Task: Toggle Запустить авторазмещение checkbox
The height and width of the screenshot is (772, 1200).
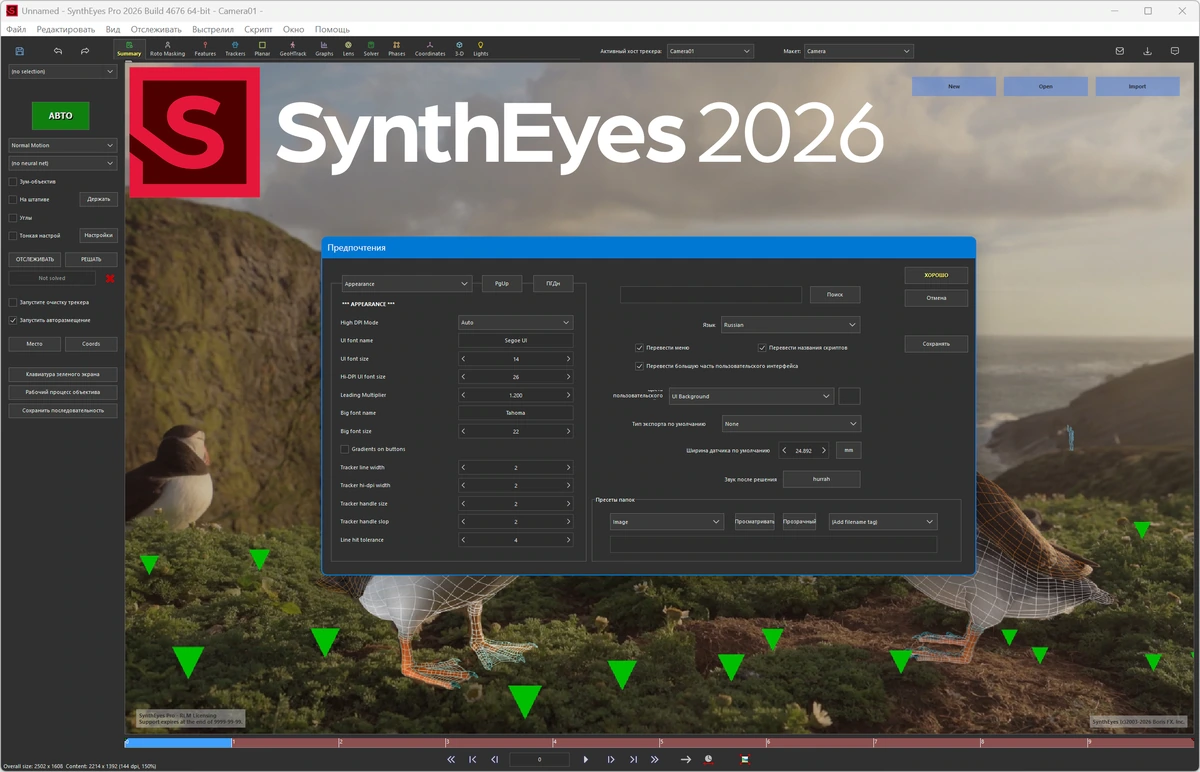Action: 13,320
